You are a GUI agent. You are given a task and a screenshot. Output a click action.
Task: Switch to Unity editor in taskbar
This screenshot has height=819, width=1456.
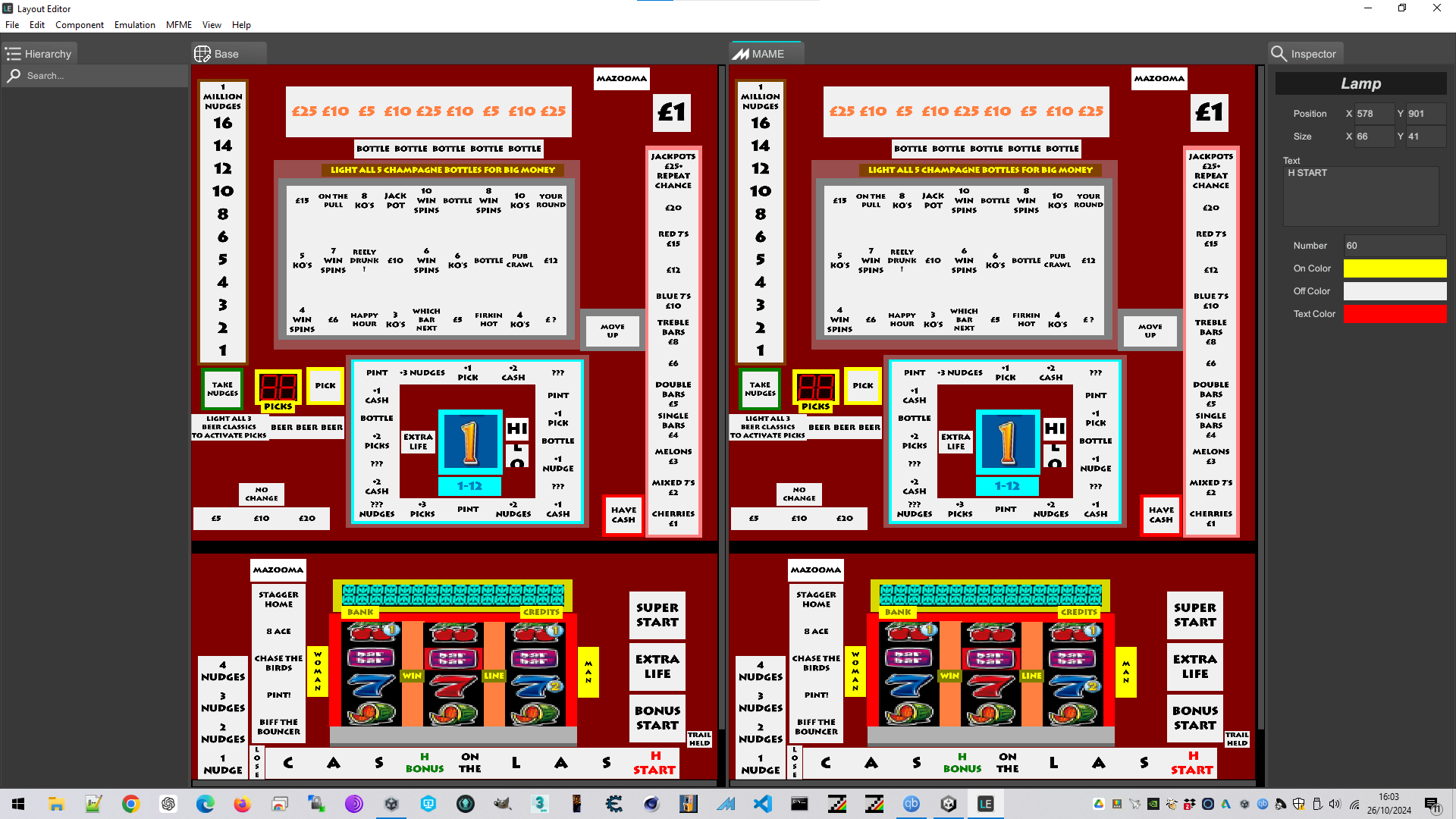pos(391,804)
